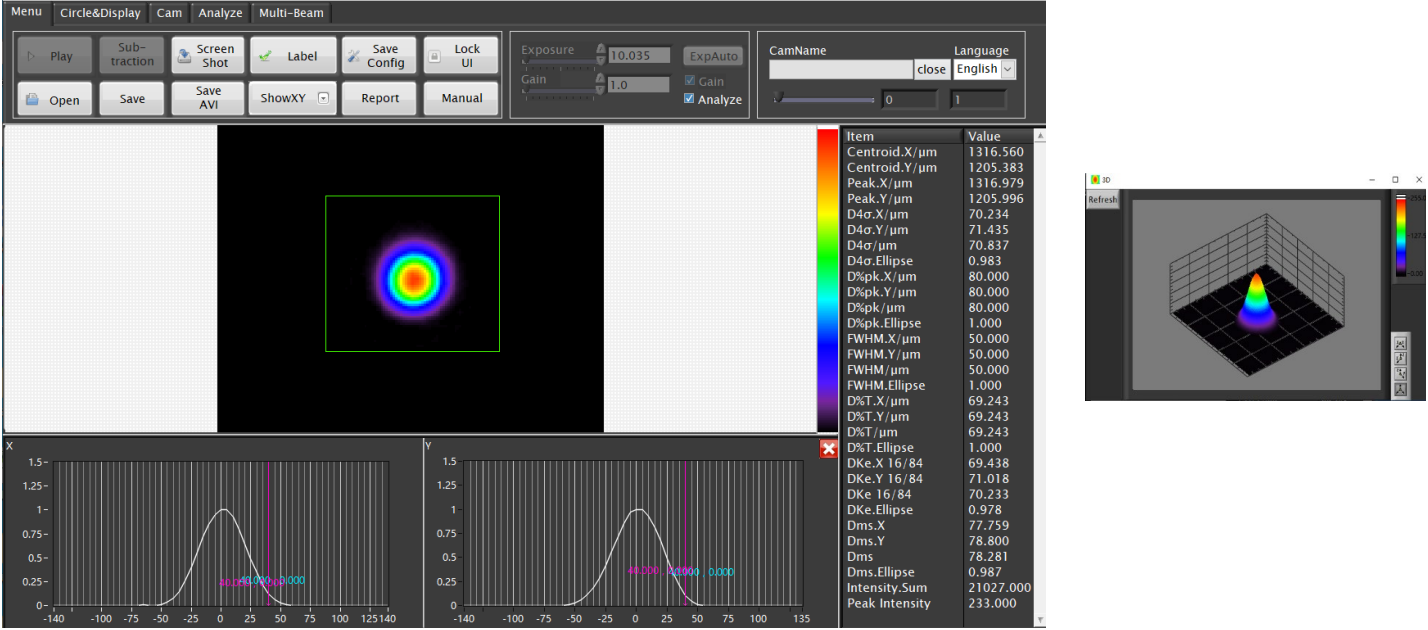Click the Play button
Viewport: 1428px width, 630px height.
coord(54,56)
